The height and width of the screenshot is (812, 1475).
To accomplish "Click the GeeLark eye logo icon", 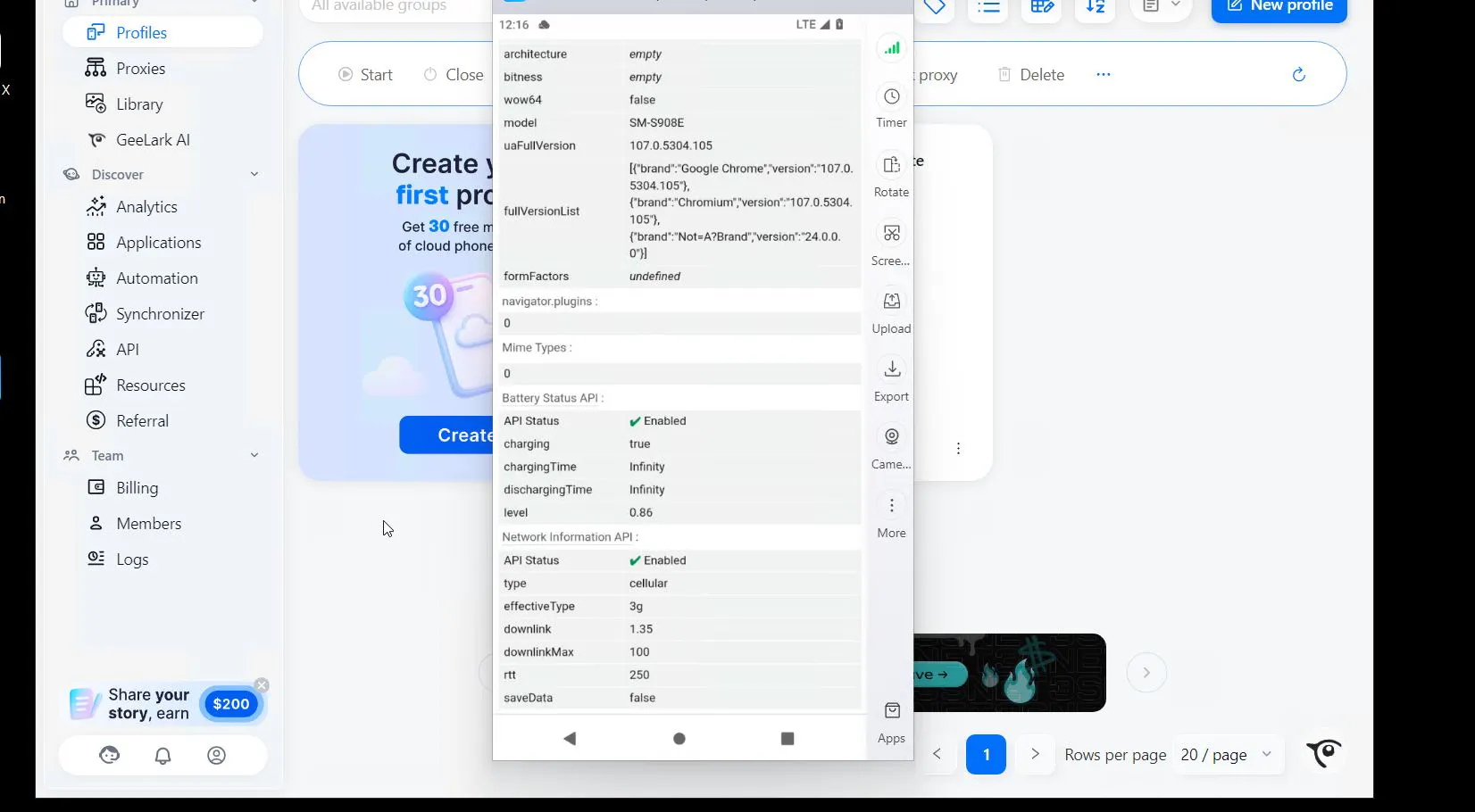I will point(1324,753).
